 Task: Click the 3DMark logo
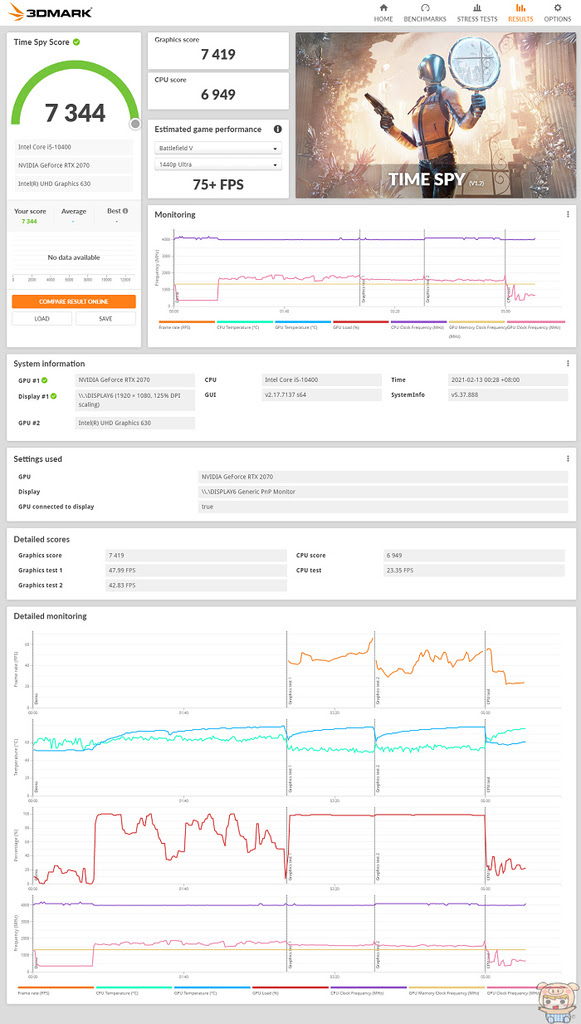[x=50, y=12]
